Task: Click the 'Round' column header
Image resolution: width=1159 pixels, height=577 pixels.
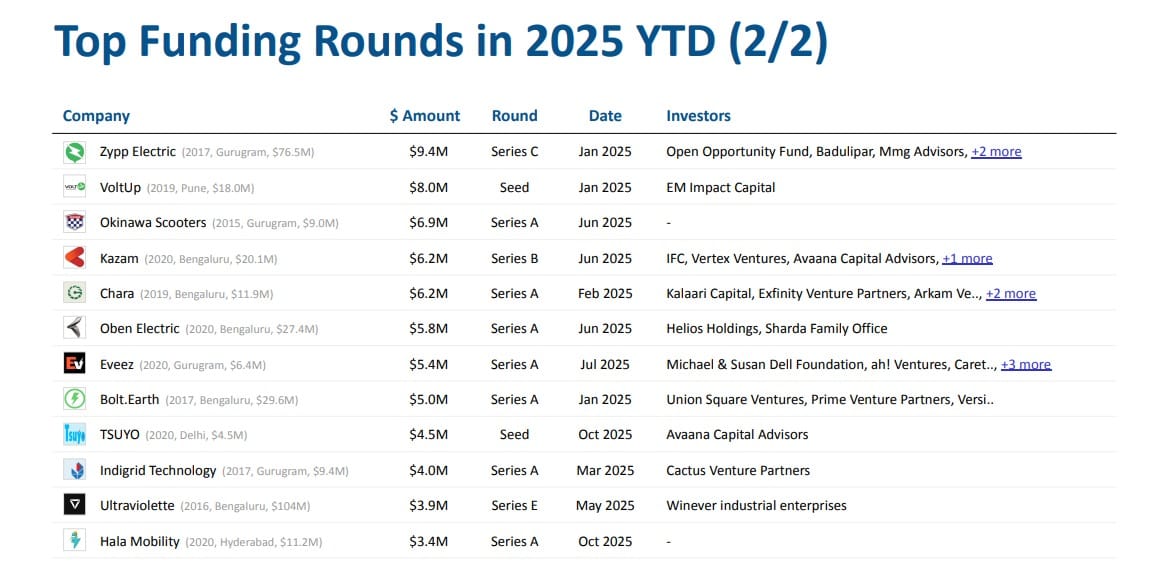Action: pyautogui.click(x=514, y=116)
